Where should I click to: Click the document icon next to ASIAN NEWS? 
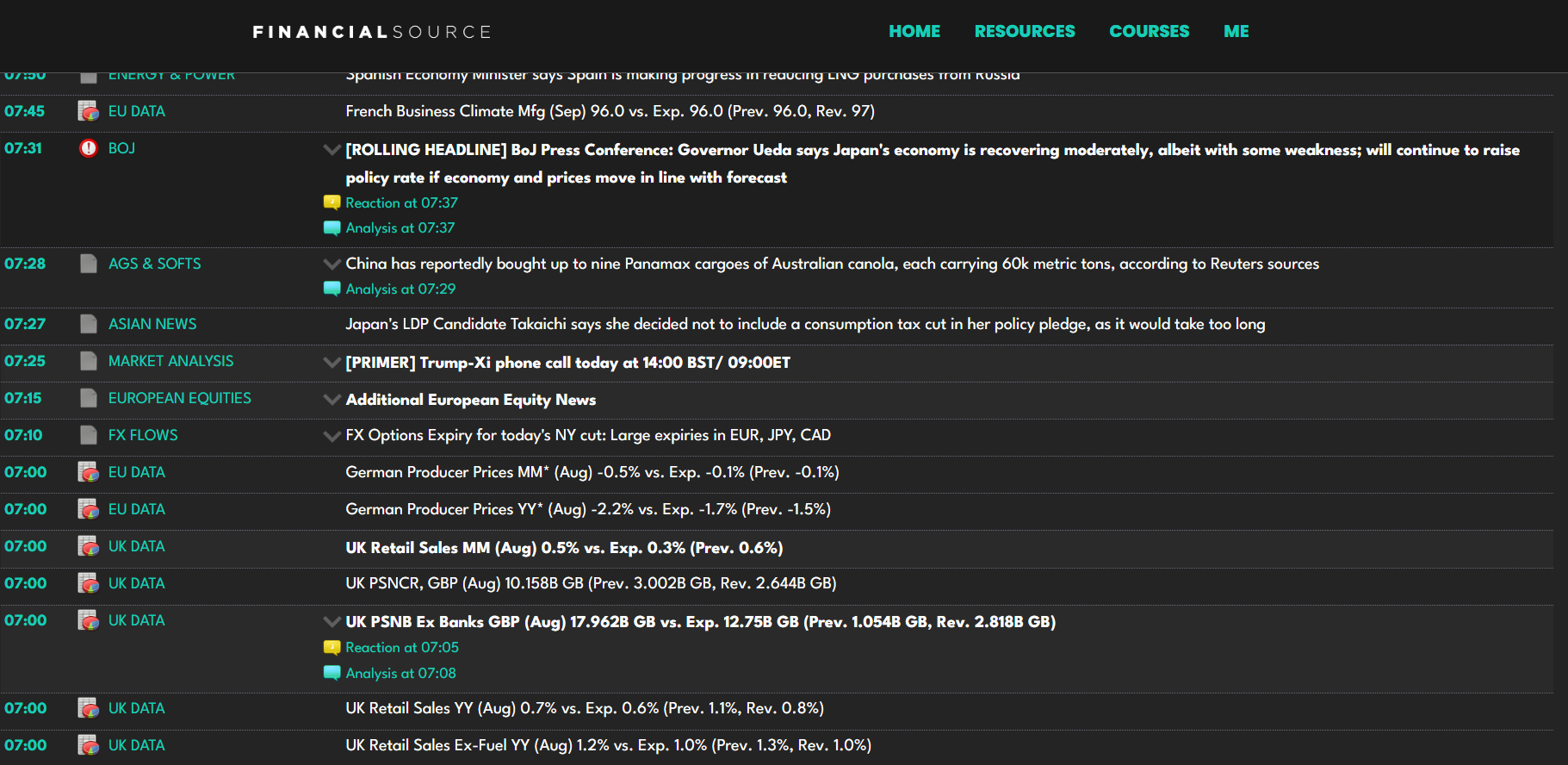tap(89, 324)
